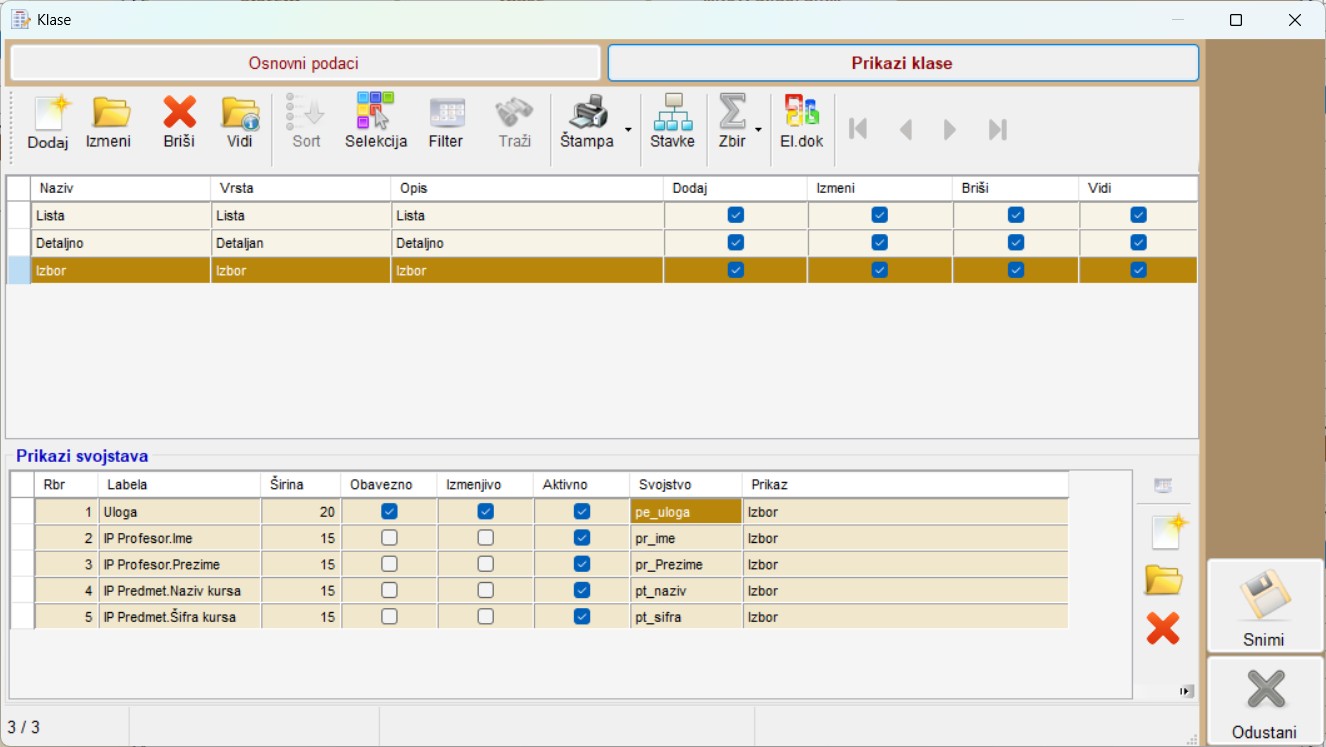Open the Filter tool
1326x747 pixels.
click(x=446, y=111)
